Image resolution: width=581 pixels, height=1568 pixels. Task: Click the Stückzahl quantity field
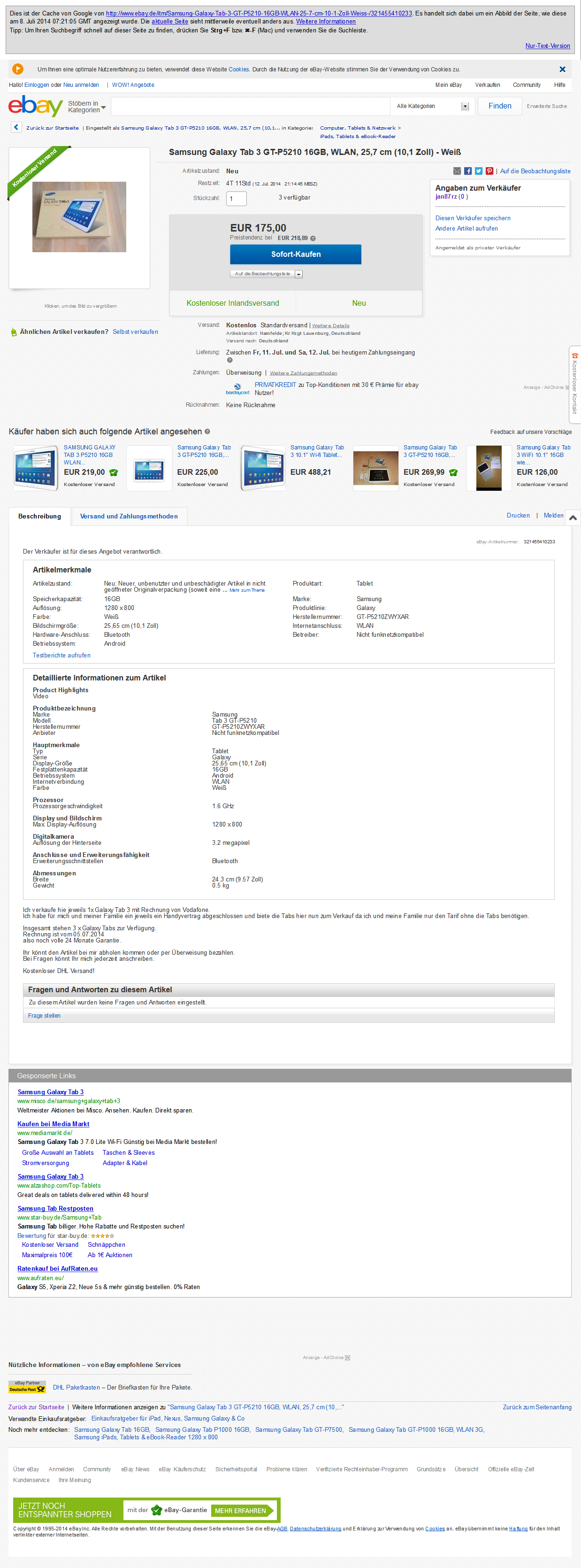[x=236, y=199]
